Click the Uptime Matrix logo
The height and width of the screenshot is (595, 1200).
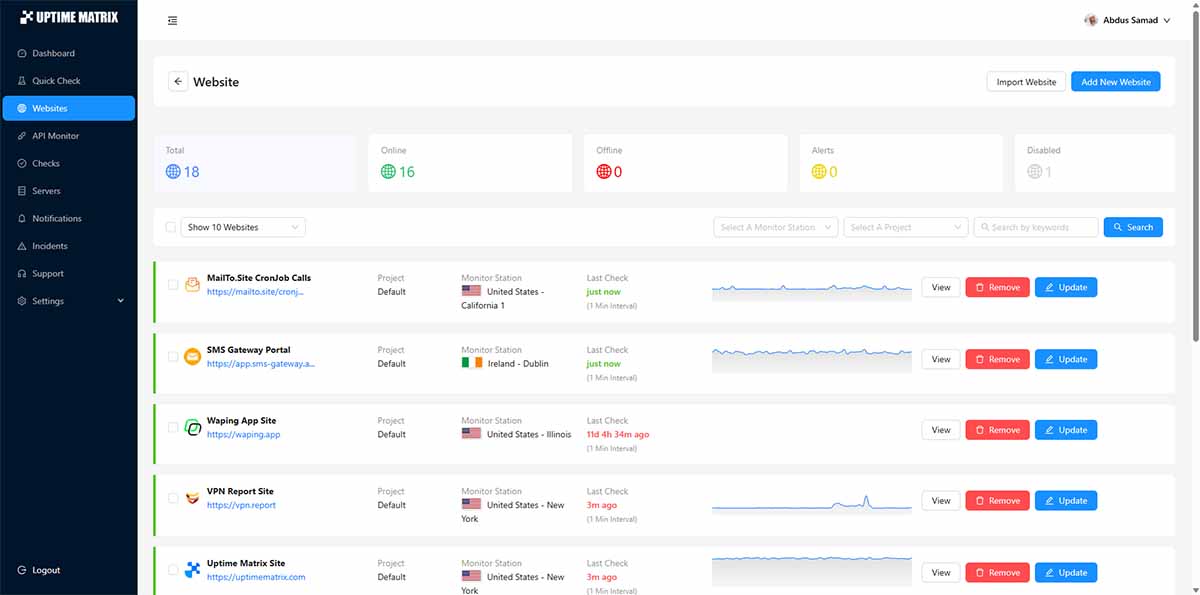[68, 16]
